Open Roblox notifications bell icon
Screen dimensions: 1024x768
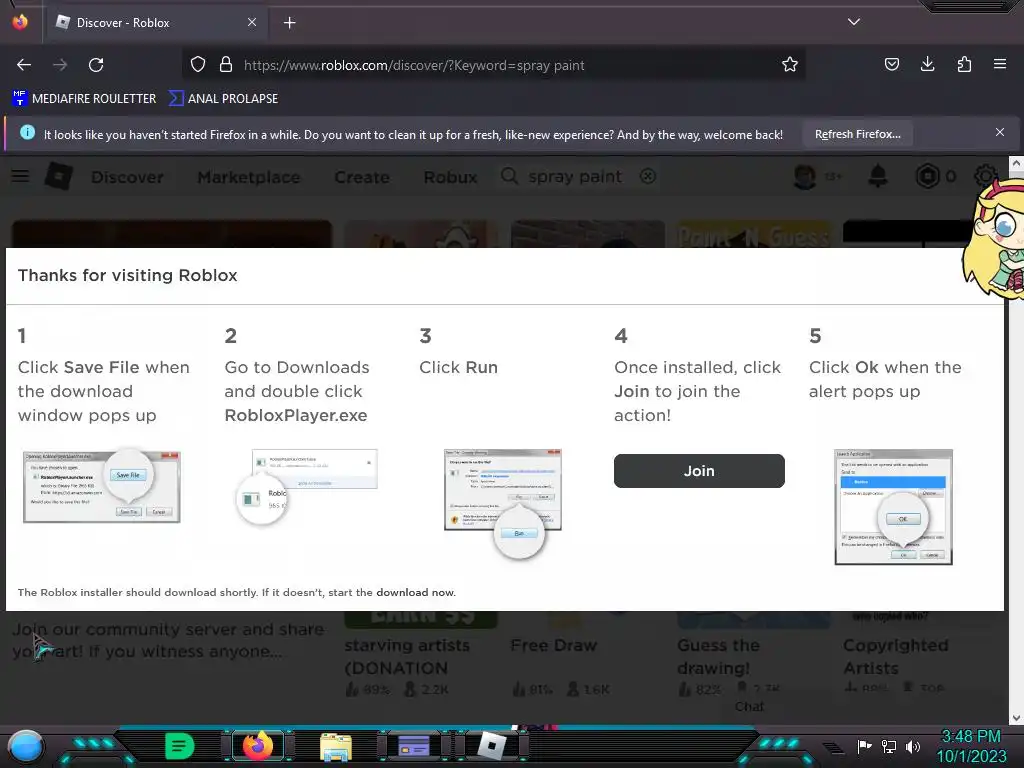(x=878, y=176)
